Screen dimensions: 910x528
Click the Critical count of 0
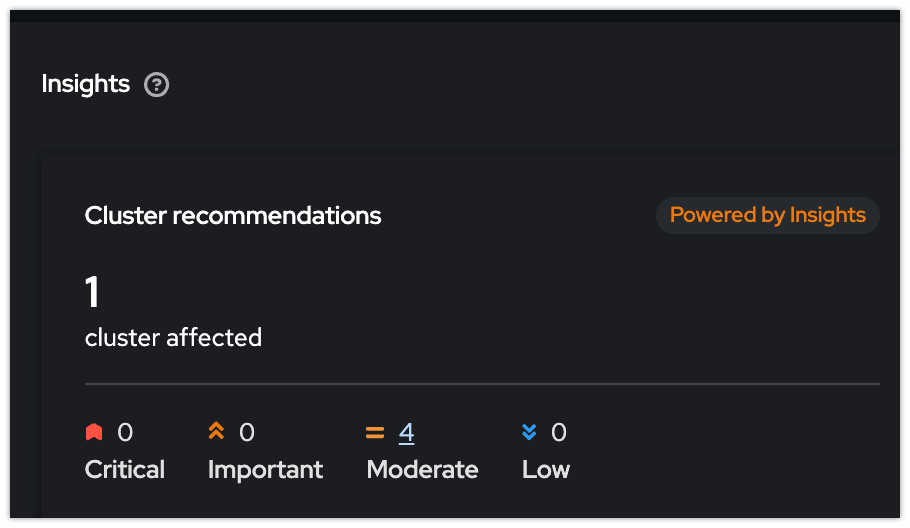point(125,432)
